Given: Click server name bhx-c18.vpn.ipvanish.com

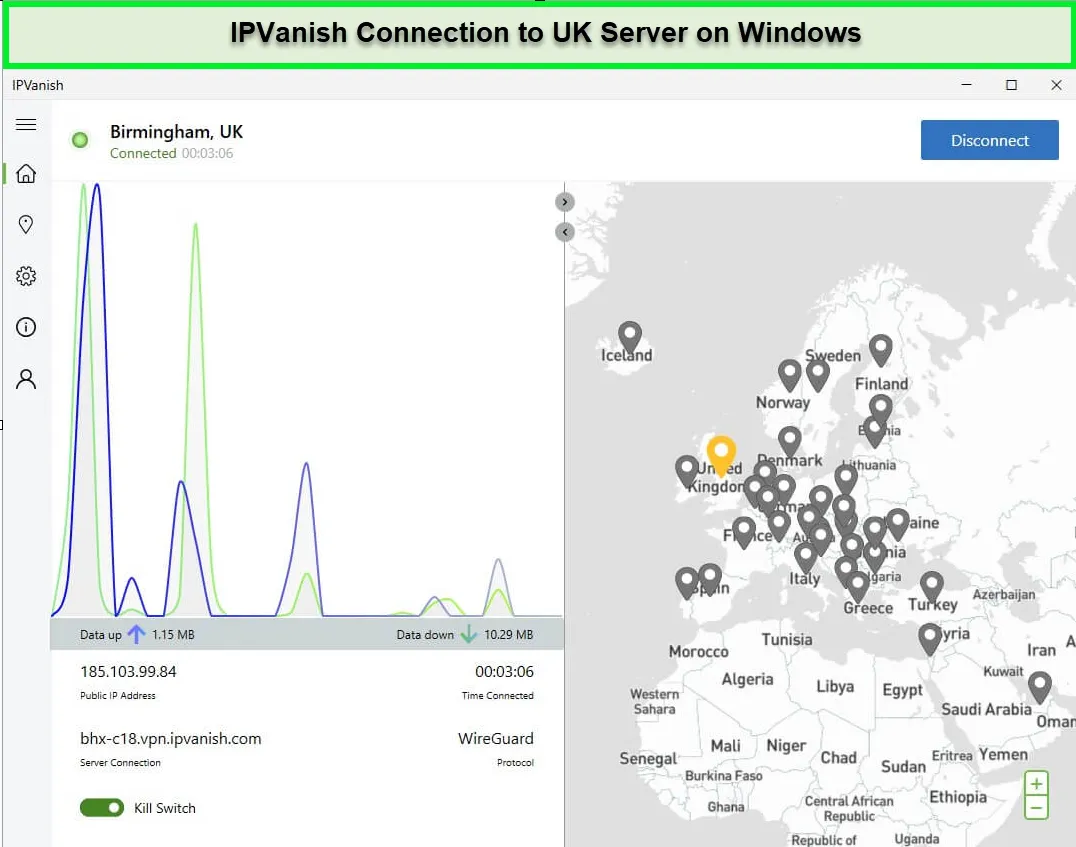Looking at the screenshot, I should pyautogui.click(x=171, y=739).
